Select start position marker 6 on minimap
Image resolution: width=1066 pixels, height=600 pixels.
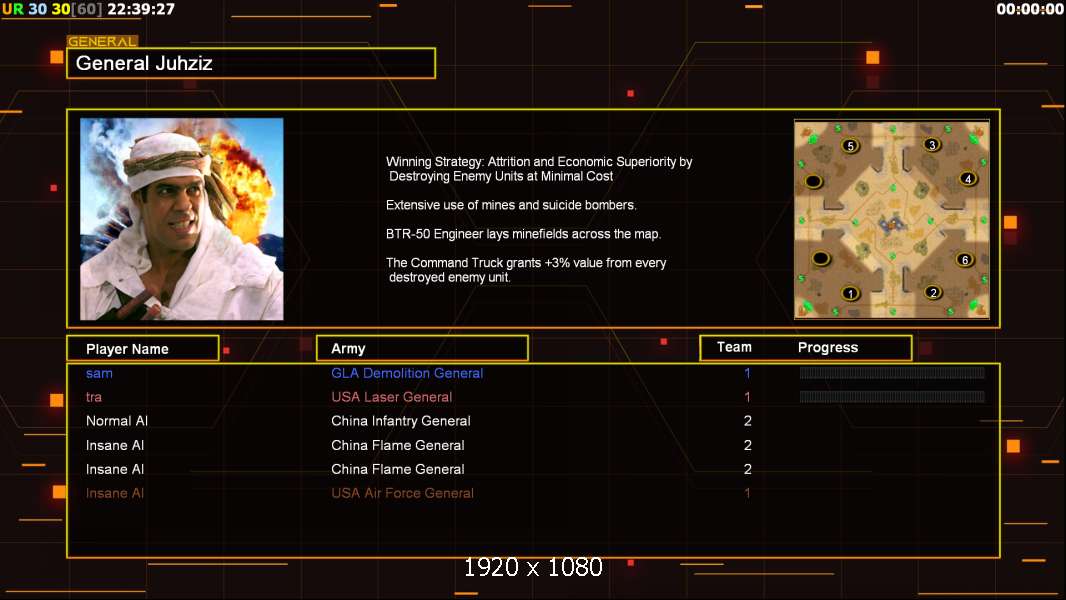coord(965,260)
